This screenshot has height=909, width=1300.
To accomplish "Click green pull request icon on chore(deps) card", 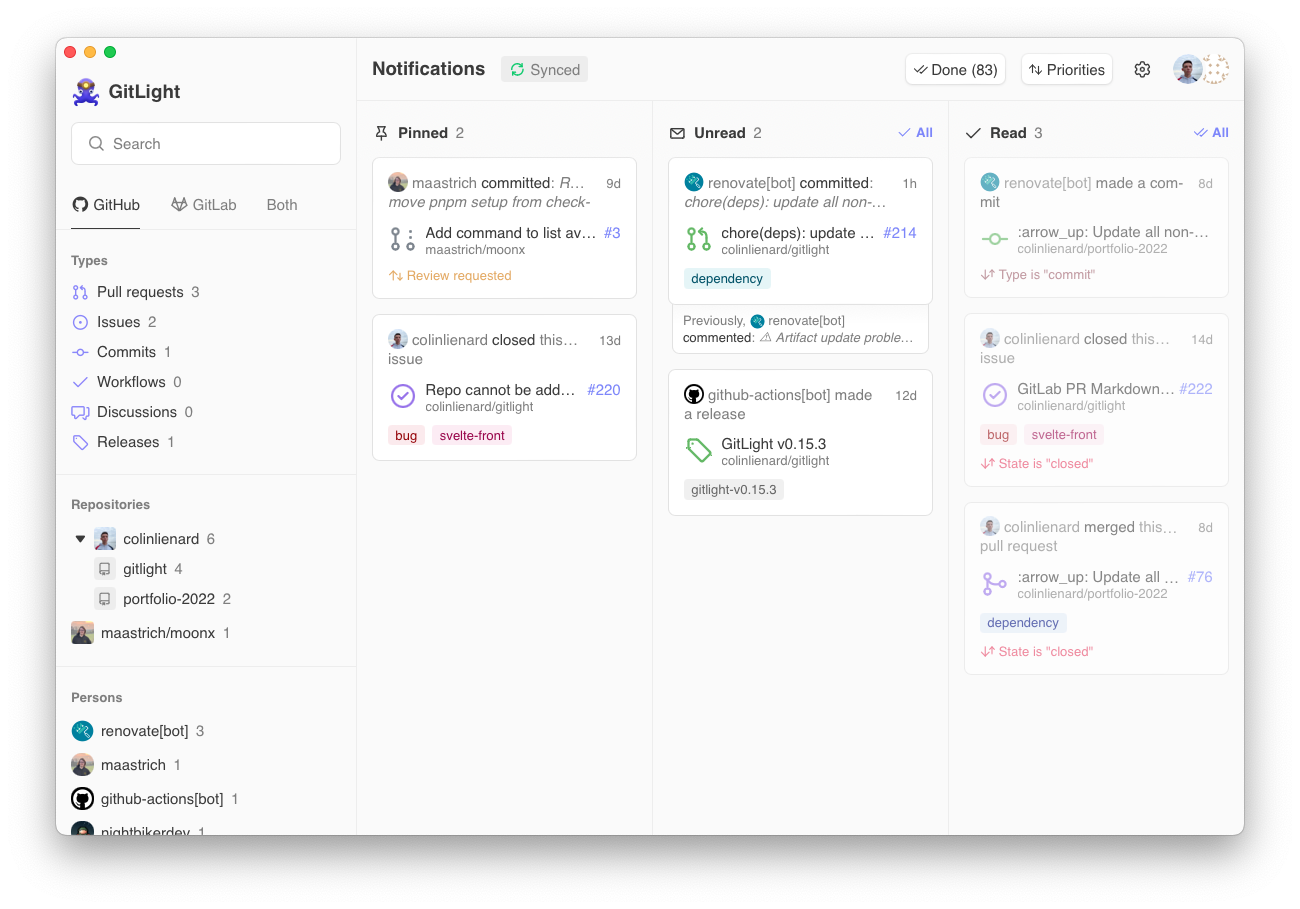I will point(698,239).
